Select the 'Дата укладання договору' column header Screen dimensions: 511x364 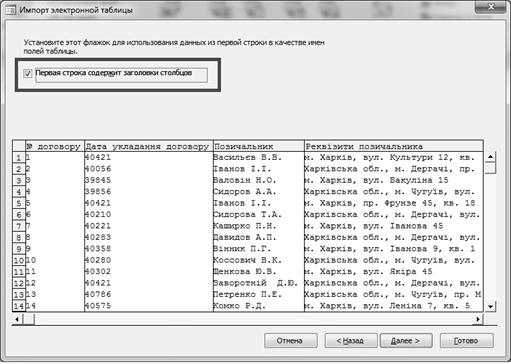tap(149, 146)
